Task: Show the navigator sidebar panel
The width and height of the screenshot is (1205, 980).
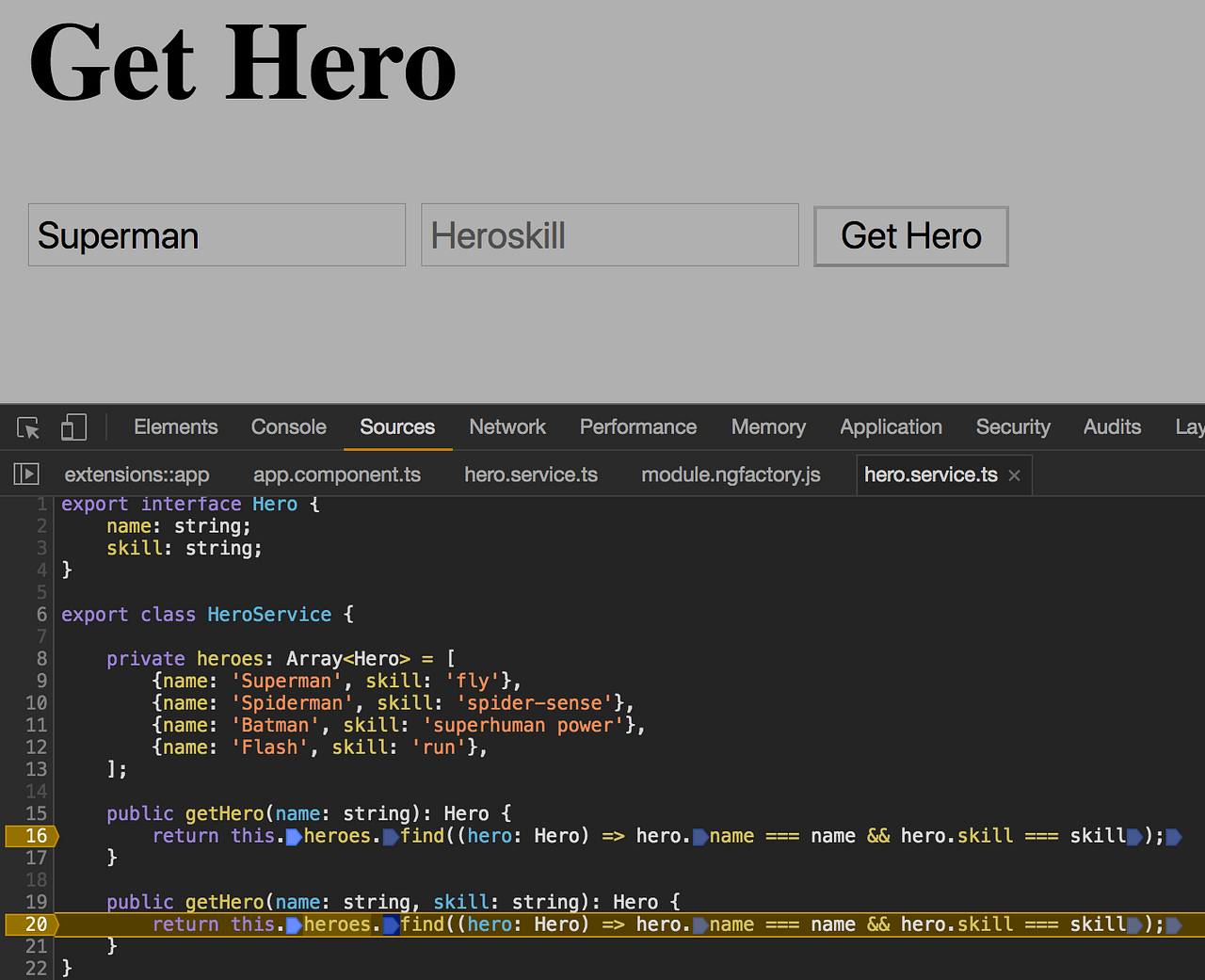Action: click(25, 474)
